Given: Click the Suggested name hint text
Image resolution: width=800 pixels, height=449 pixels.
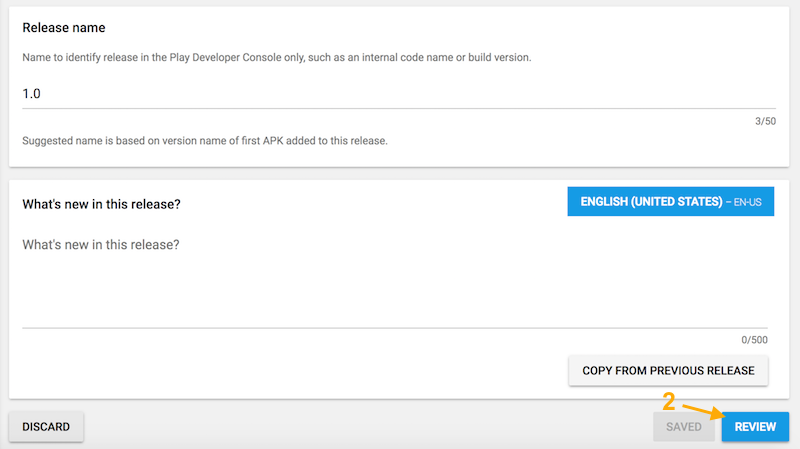Looking at the screenshot, I should click(205, 141).
